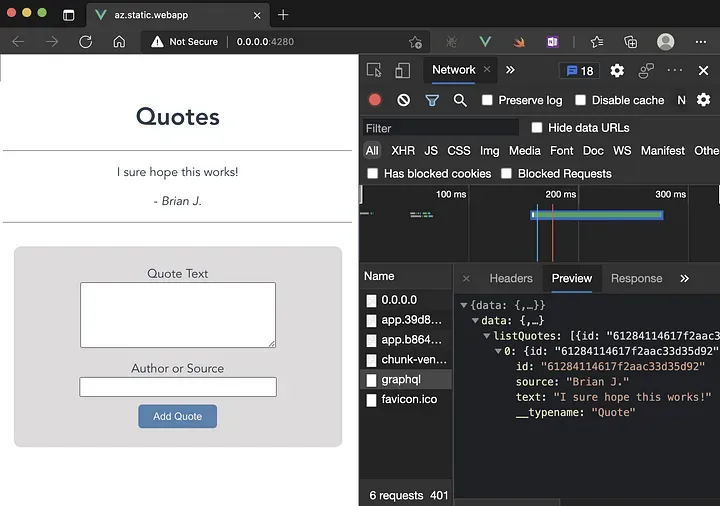Screen dimensions: 720x506
Task: Add page to favorites star icon
Action: pyautogui.click(x=415, y=42)
